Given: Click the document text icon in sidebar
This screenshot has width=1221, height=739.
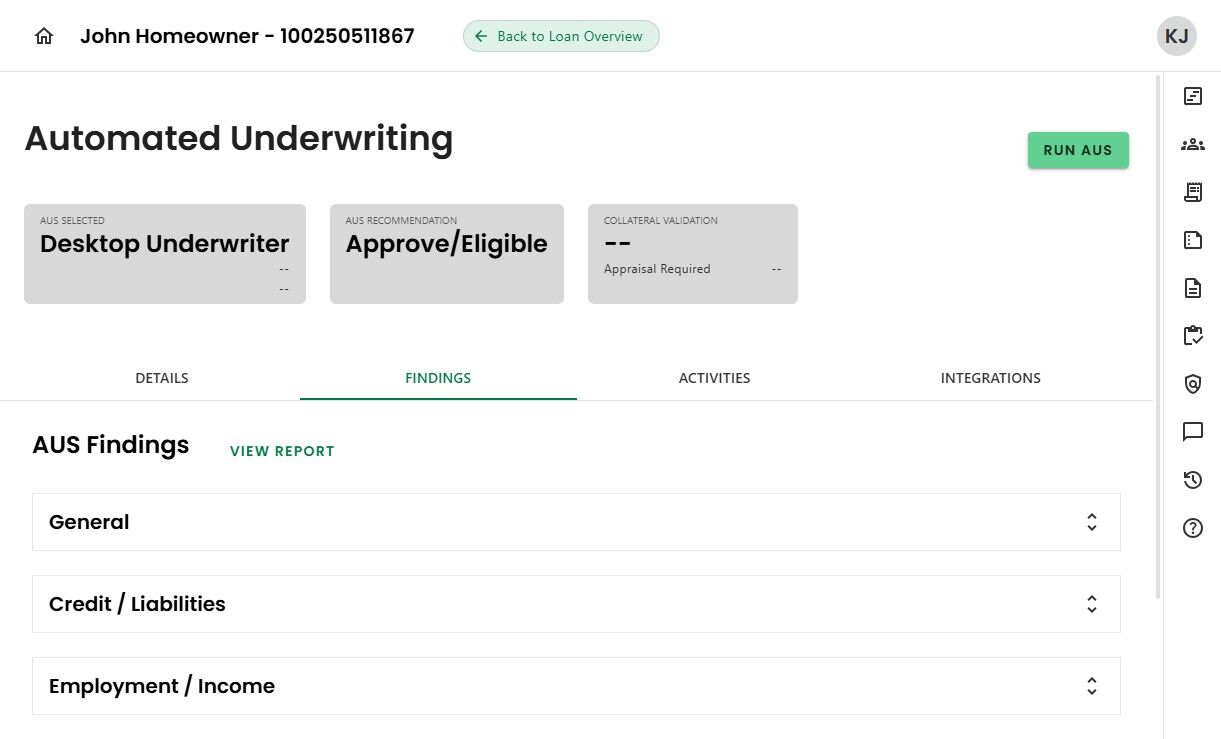Looking at the screenshot, I should [x=1192, y=288].
